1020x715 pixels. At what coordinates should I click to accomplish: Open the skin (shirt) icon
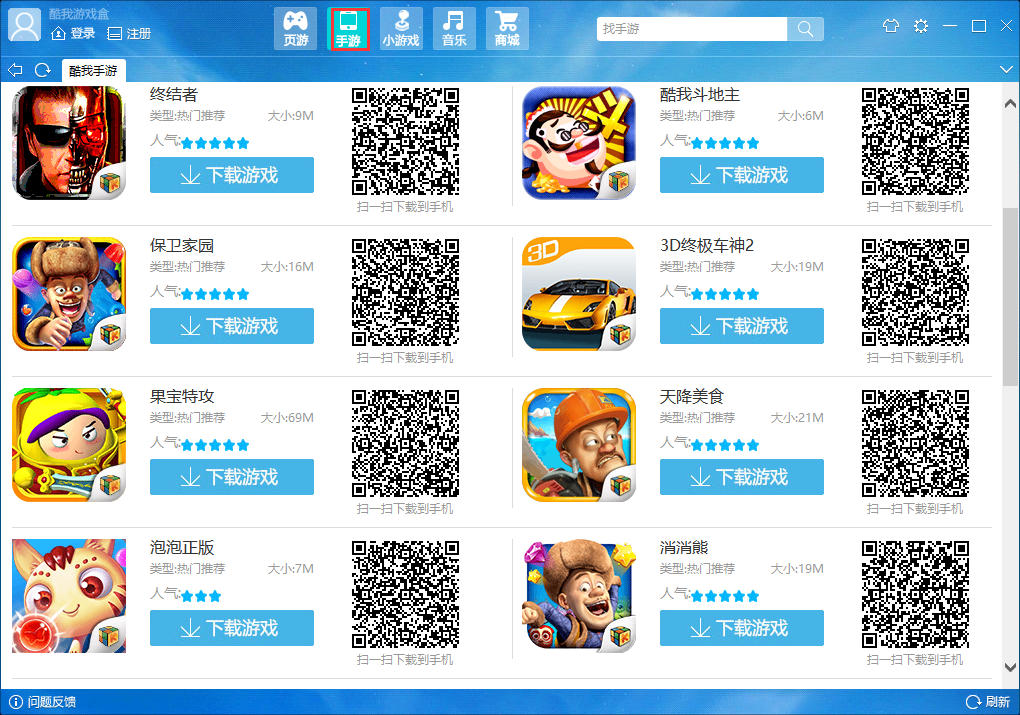(891, 26)
